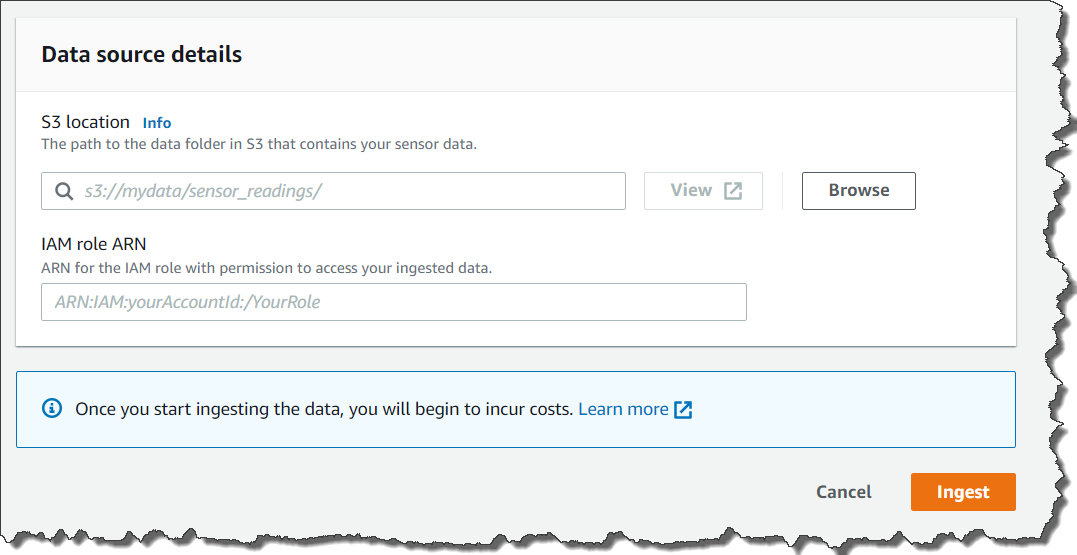Image resolution: width=1077 pixels, height=555 pixels.
Task: Click the S3 location field label
Action: 86,122
